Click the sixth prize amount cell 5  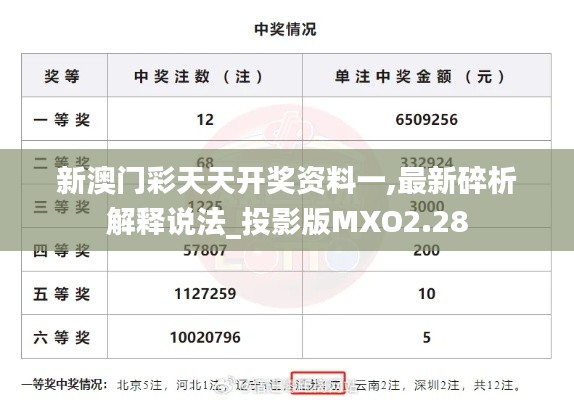tap(427, 337)
